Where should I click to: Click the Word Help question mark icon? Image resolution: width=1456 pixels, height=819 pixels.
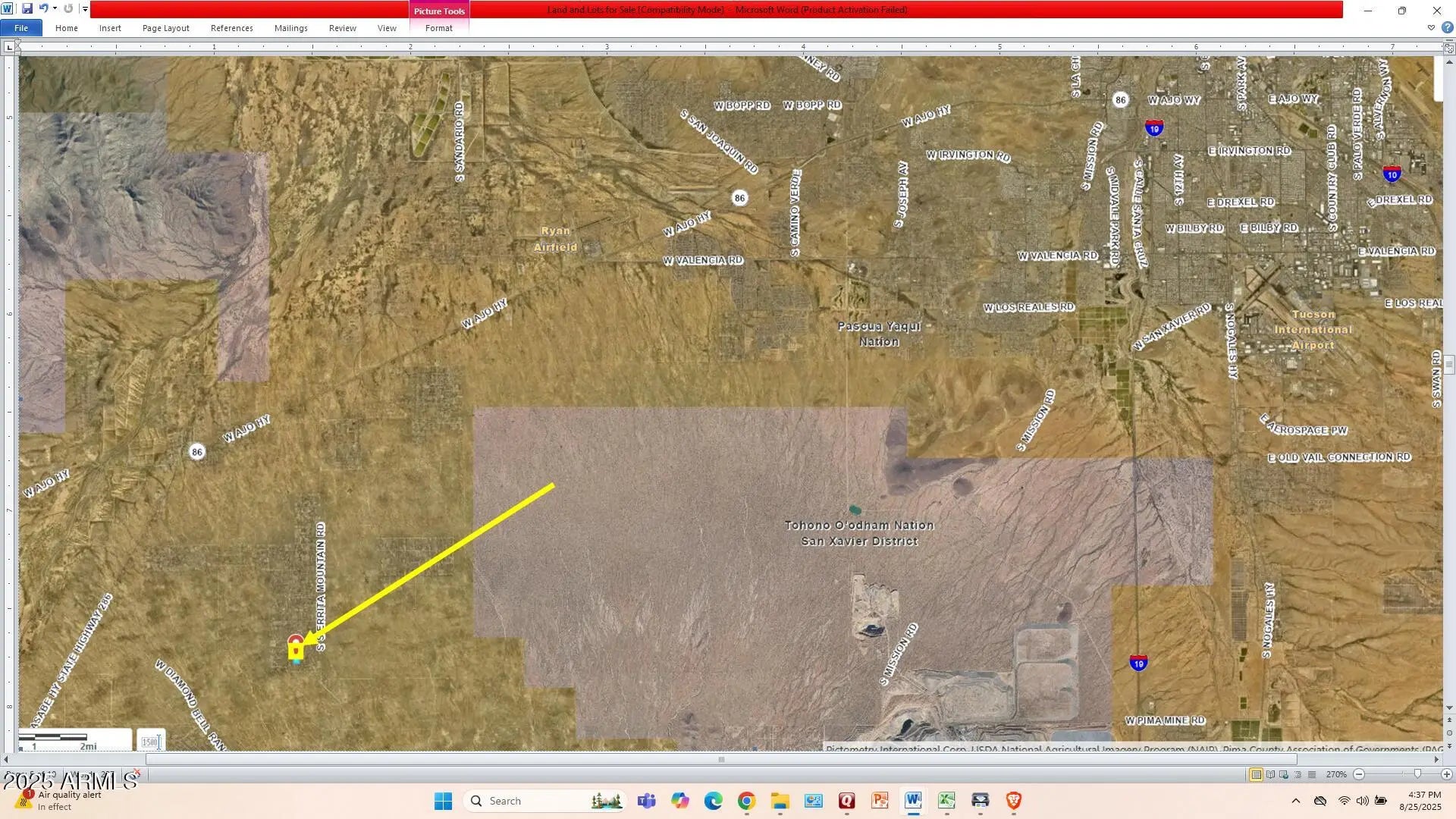pyautogui.click(x=1447, y=28)
